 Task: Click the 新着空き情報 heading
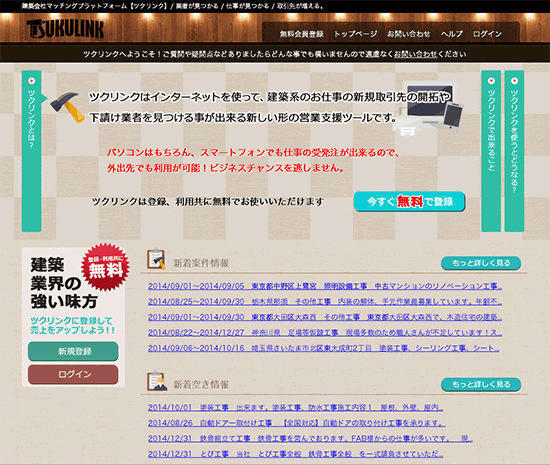click(201, 384)
